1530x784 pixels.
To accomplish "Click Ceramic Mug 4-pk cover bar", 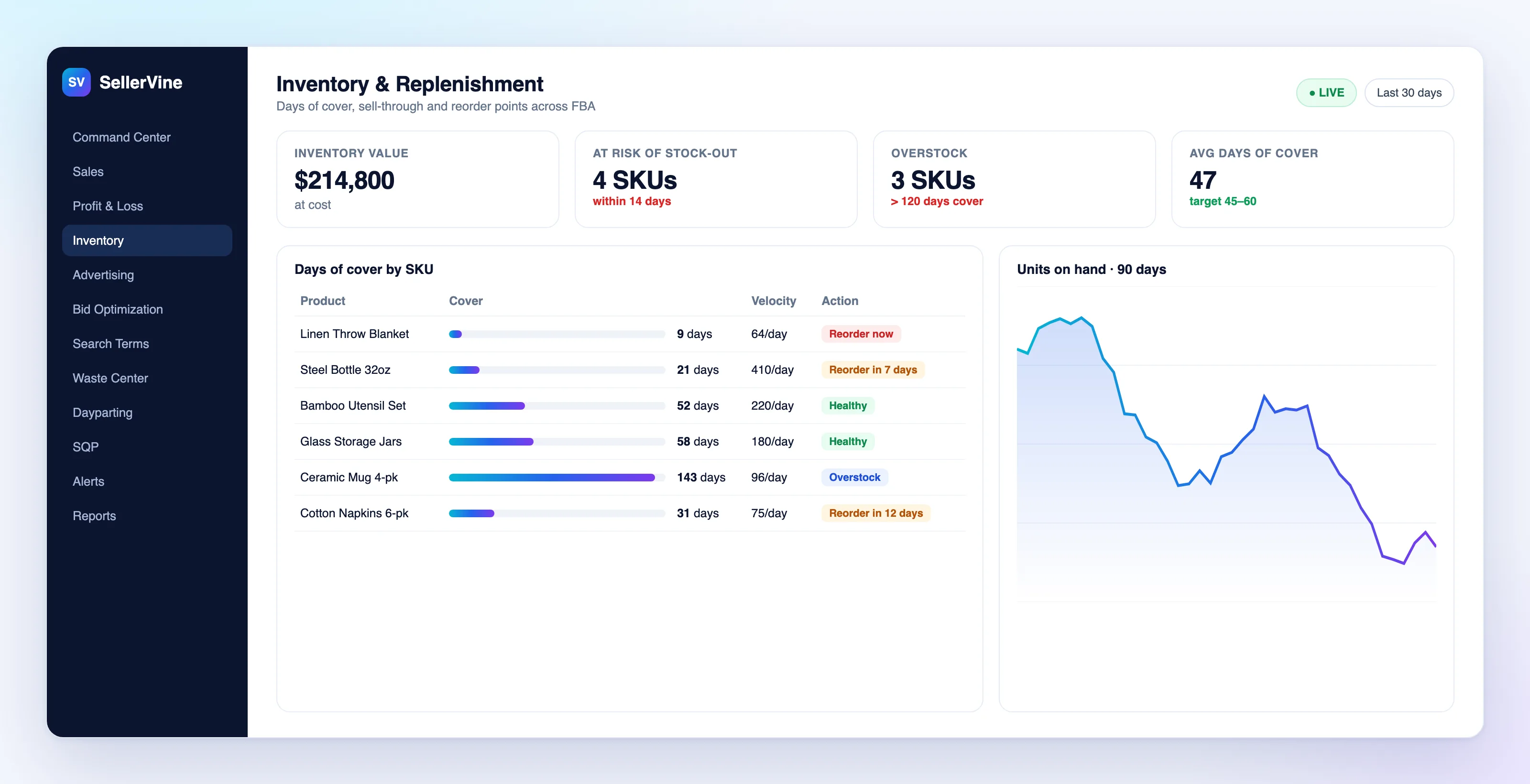I will (x=557, y=478).
